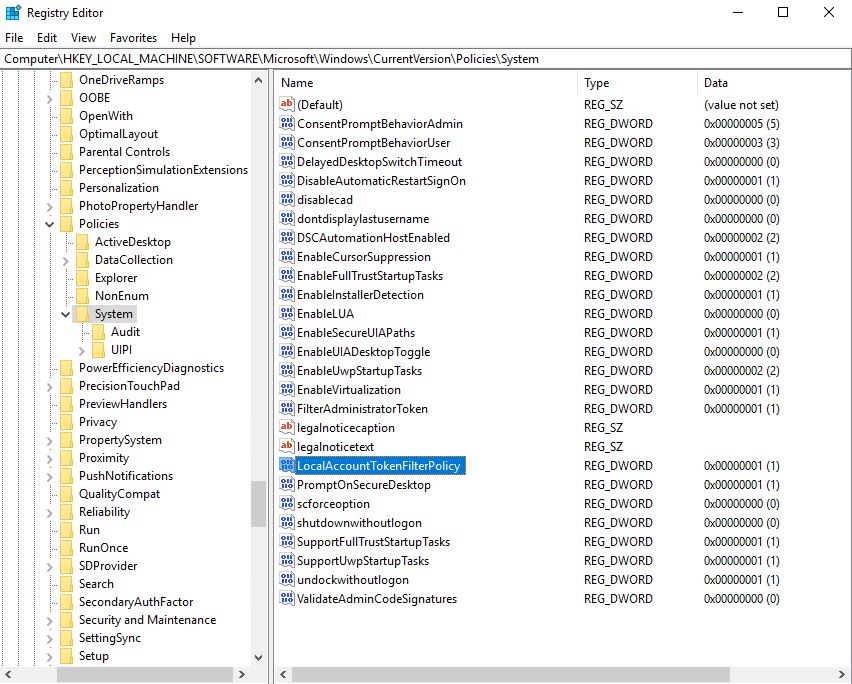852x684 pixels.
Task: Open the Edit menu
Action: pos(47,37)
